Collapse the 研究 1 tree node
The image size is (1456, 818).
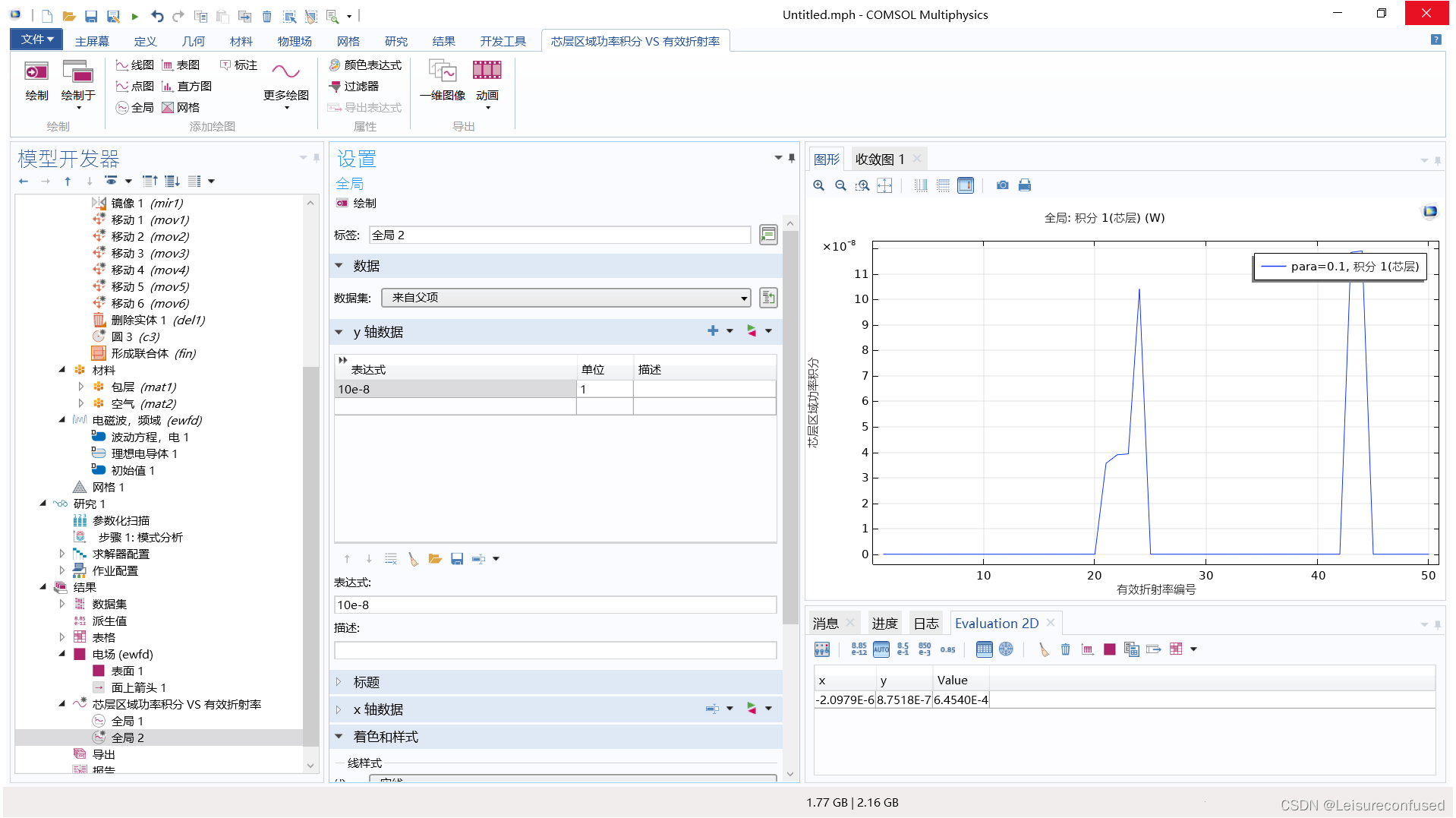point(43,504)
